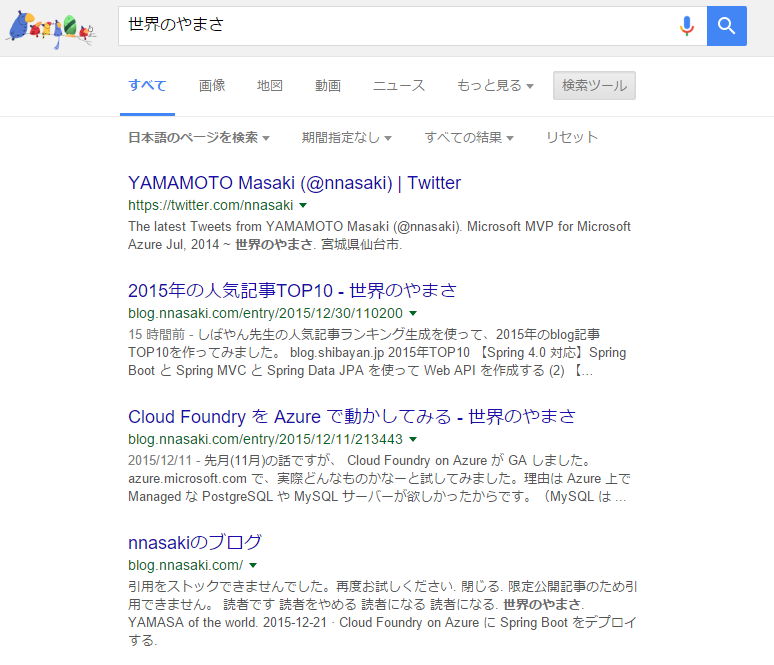Open the 動画 tab
This screenshot has width=774, height=665.
(328, 85)
